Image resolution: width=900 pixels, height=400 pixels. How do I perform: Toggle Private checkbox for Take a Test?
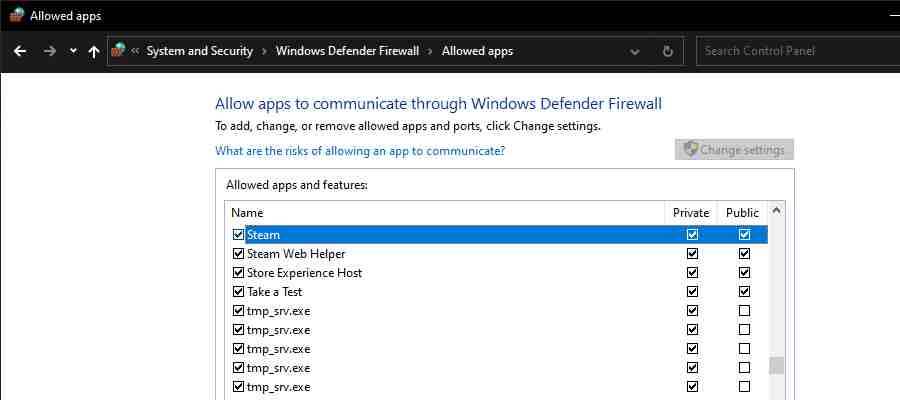(692, 292)
